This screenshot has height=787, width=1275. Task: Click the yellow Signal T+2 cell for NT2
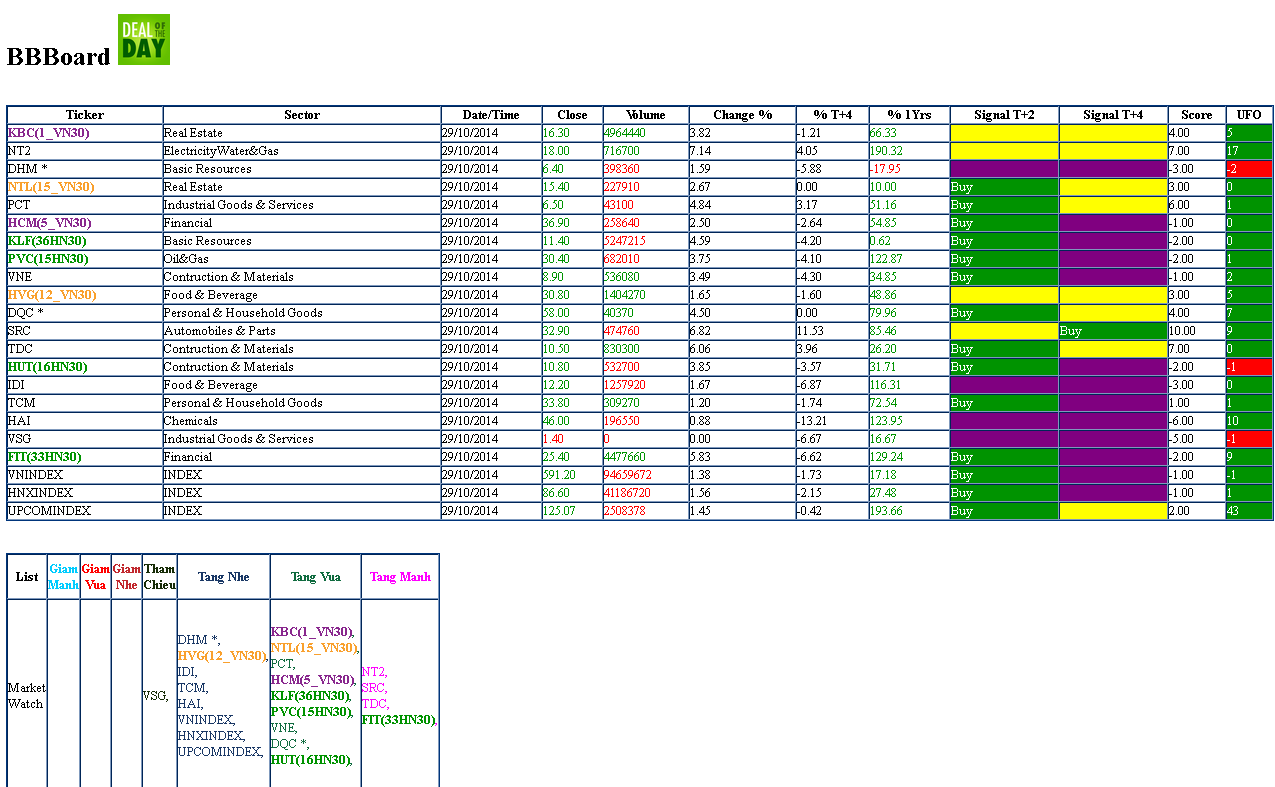click(1003, 151)
